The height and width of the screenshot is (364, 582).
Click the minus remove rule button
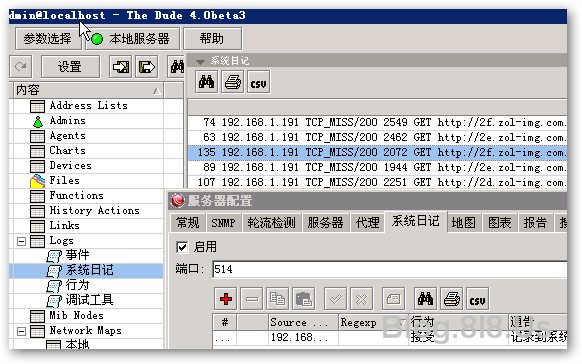point(252,299)
